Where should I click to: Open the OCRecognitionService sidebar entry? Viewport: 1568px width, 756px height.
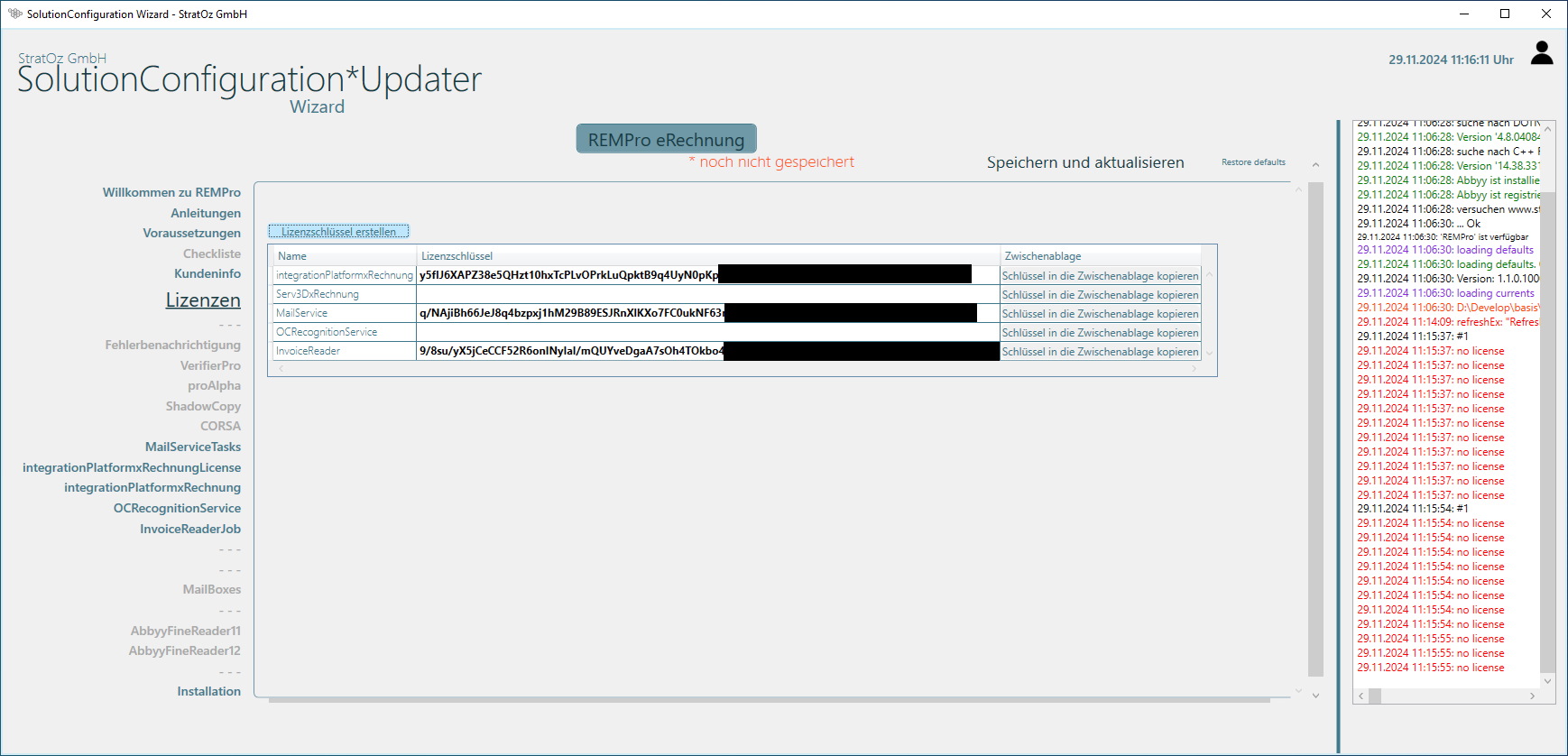(177, 508)
